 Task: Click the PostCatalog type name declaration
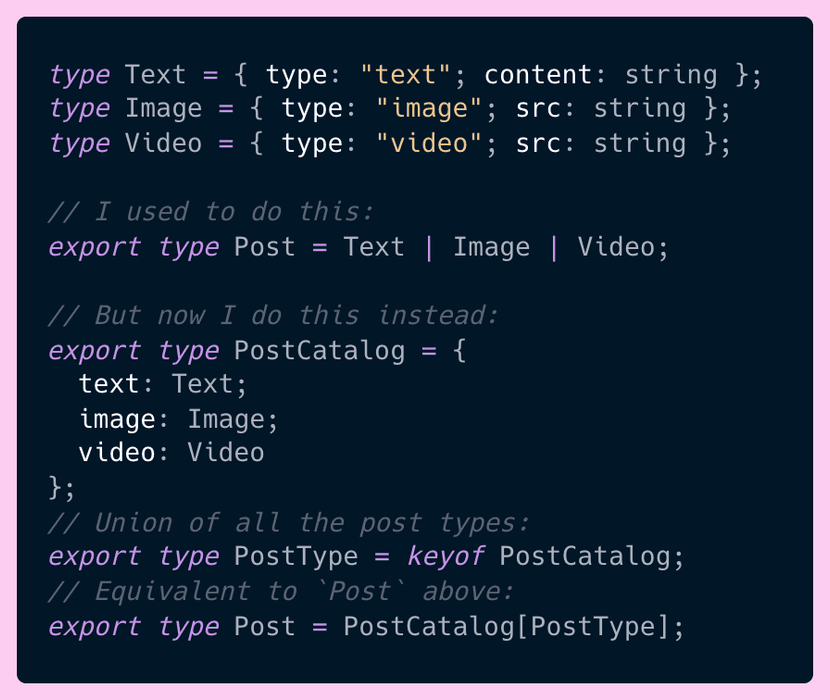coord(319,351)
